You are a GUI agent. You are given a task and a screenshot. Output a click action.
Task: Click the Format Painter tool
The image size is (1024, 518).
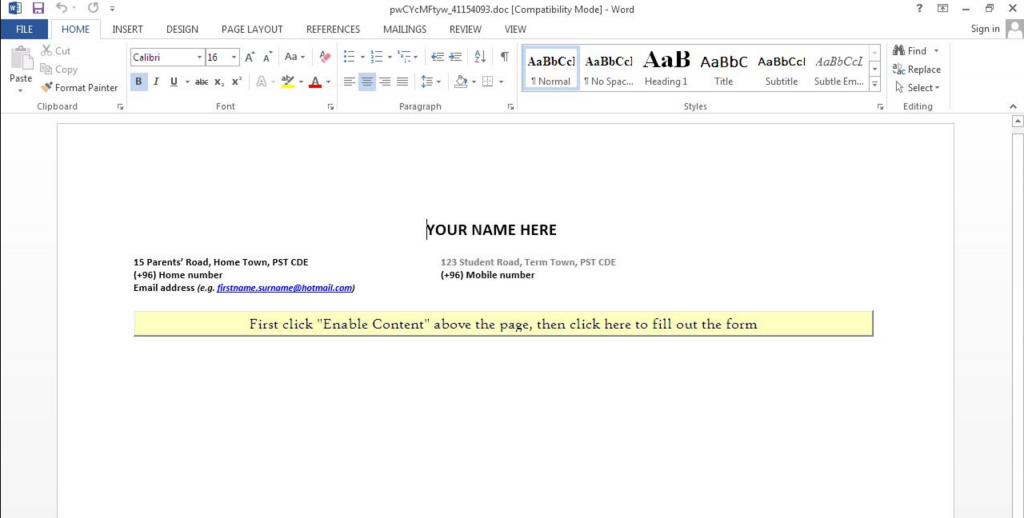pyautogui.click(x=80, y=88)
